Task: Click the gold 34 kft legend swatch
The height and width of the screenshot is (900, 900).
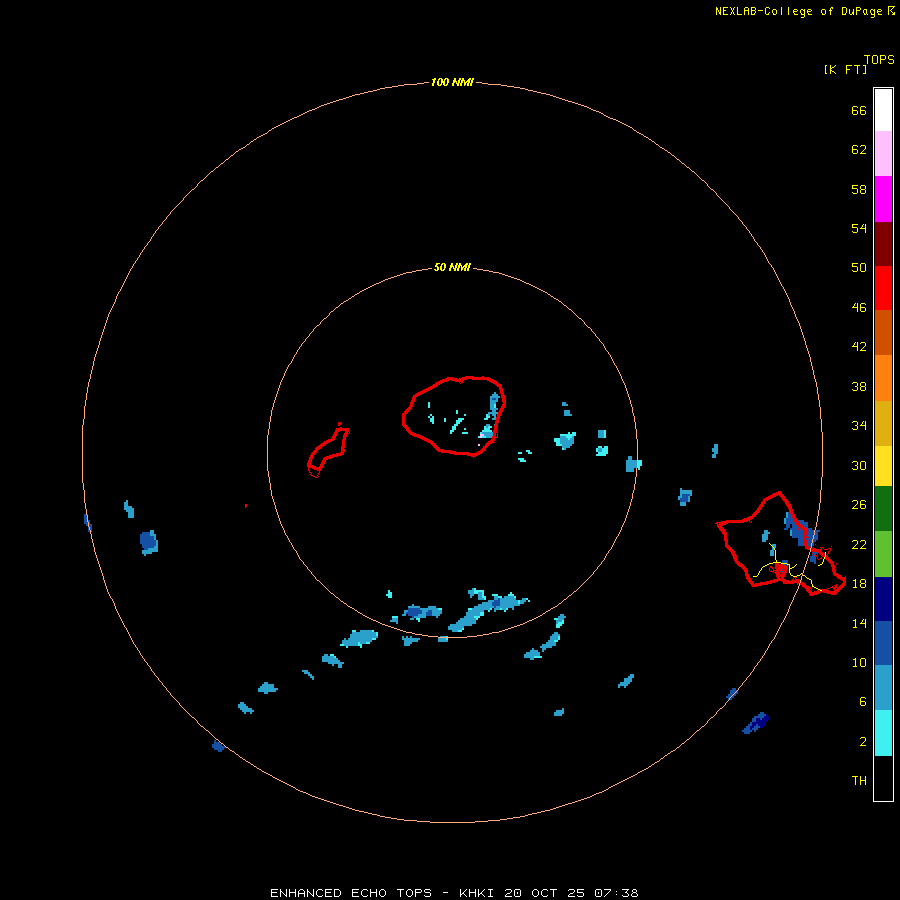Action: pyautogui.click(x=883, y=422)
